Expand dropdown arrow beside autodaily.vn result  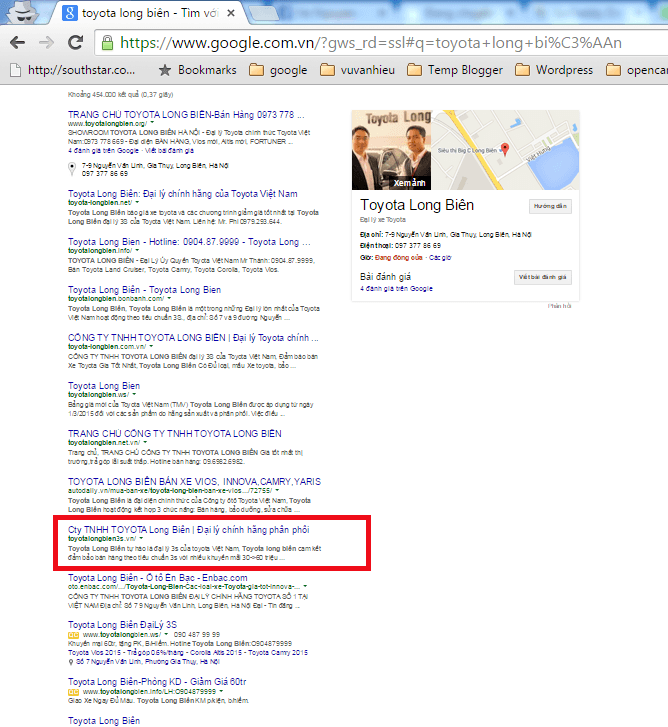pyautogui.click(x=277, y=490)
